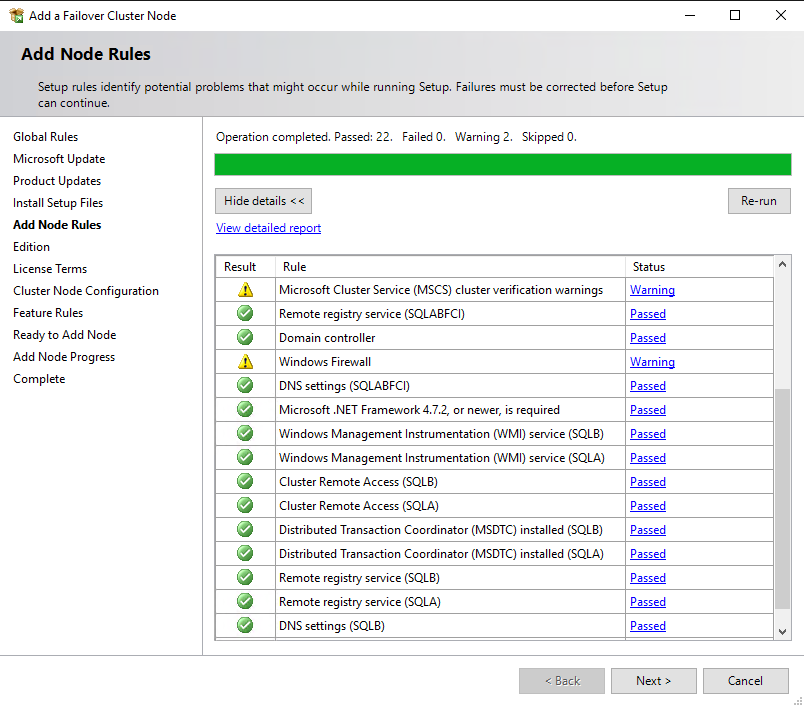This screenshot has width=804, height=706.
Task: Click the setup box icon in the title bar
Action: pos(16,15)
